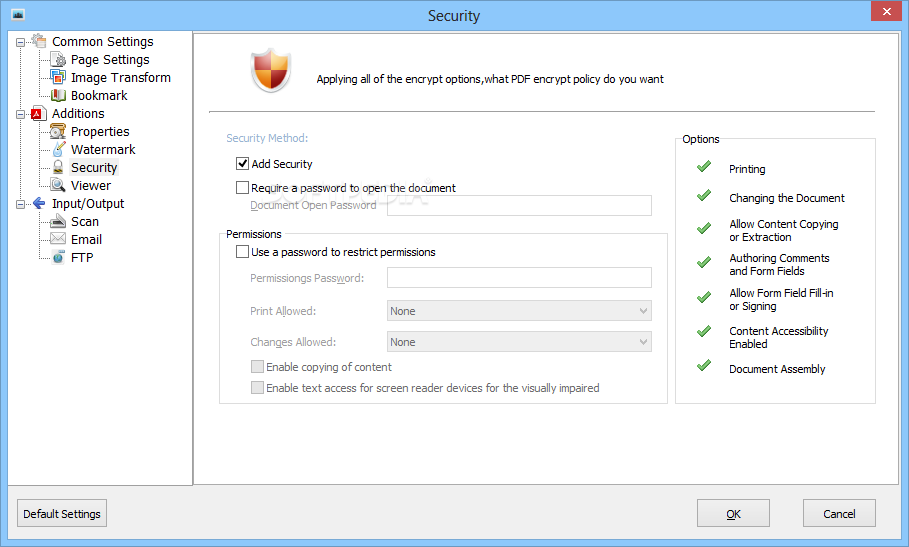Collapse the Input/Output tree node
Screen dimensions: 909x547
20,204
